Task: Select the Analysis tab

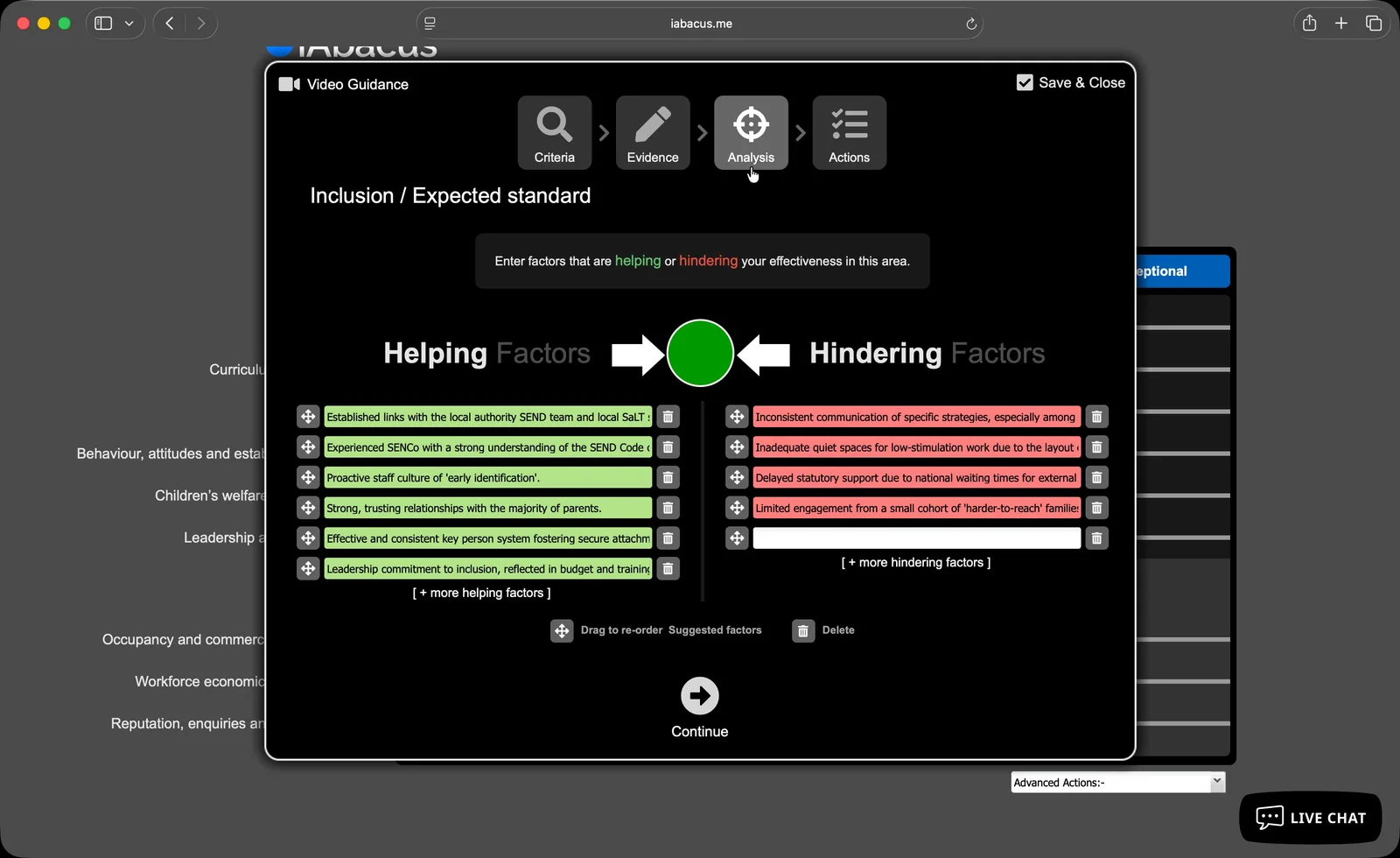Action: tap(751, 133)
